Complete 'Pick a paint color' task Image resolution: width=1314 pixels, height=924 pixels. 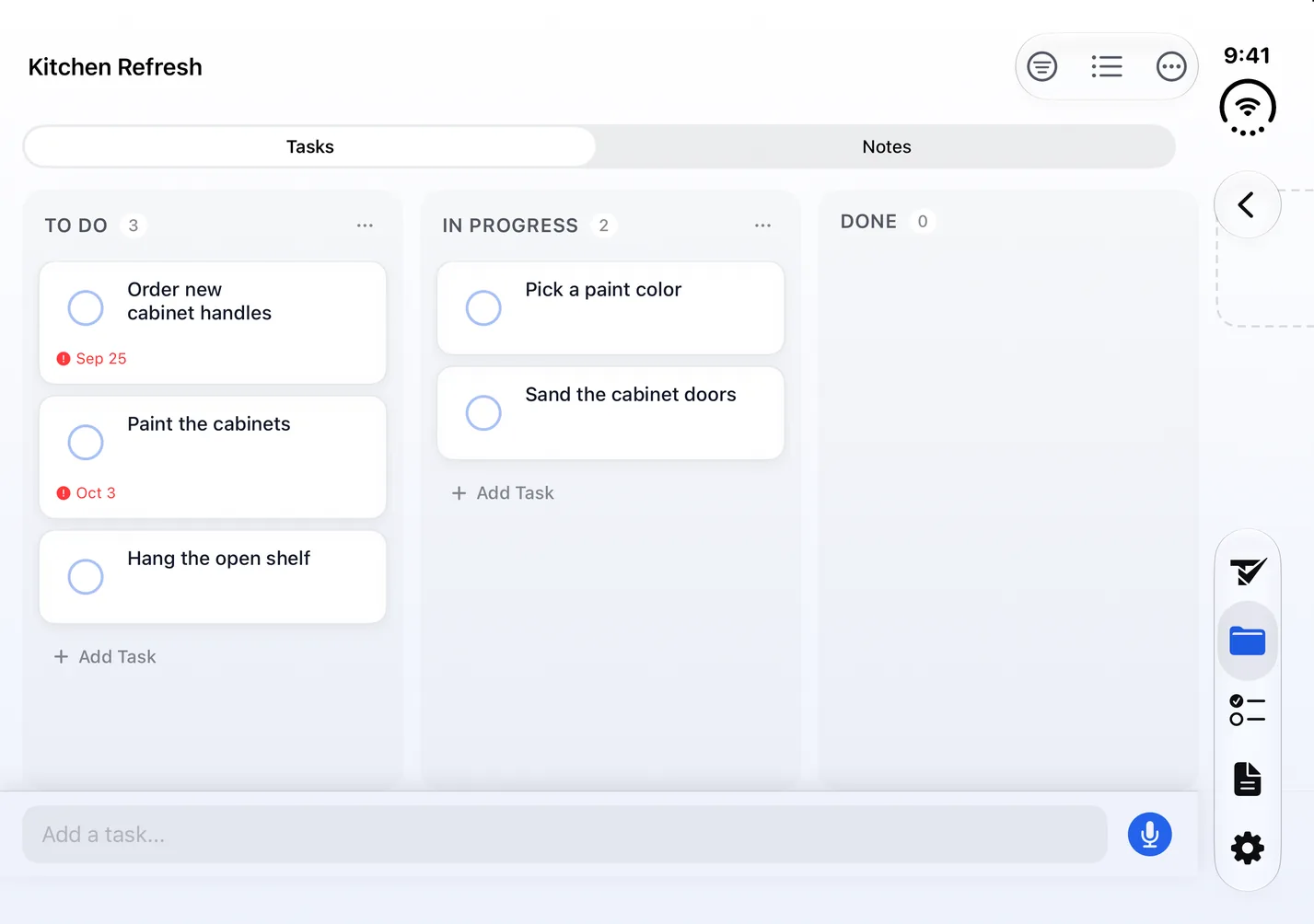point(483,307)
